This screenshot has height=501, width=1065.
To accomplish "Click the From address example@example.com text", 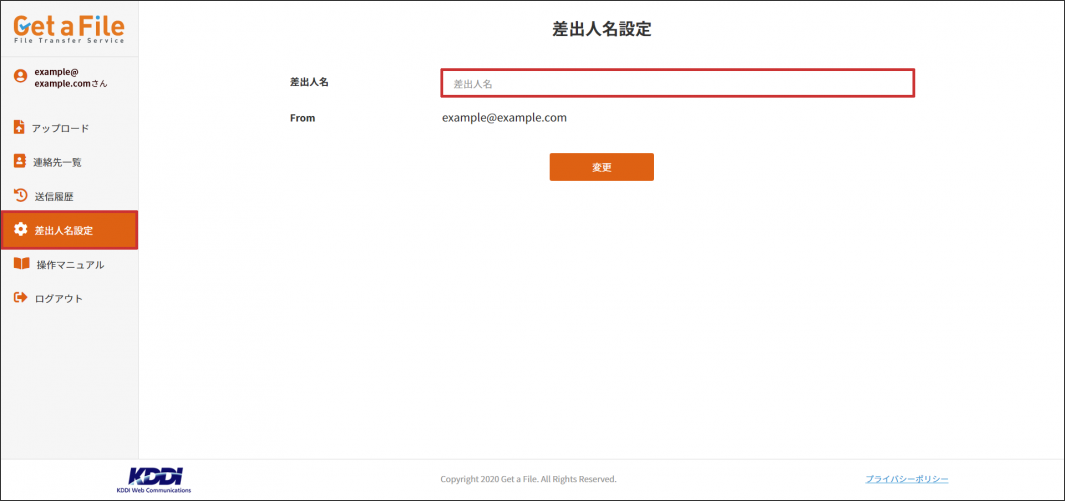I will [x=504, y=118].
